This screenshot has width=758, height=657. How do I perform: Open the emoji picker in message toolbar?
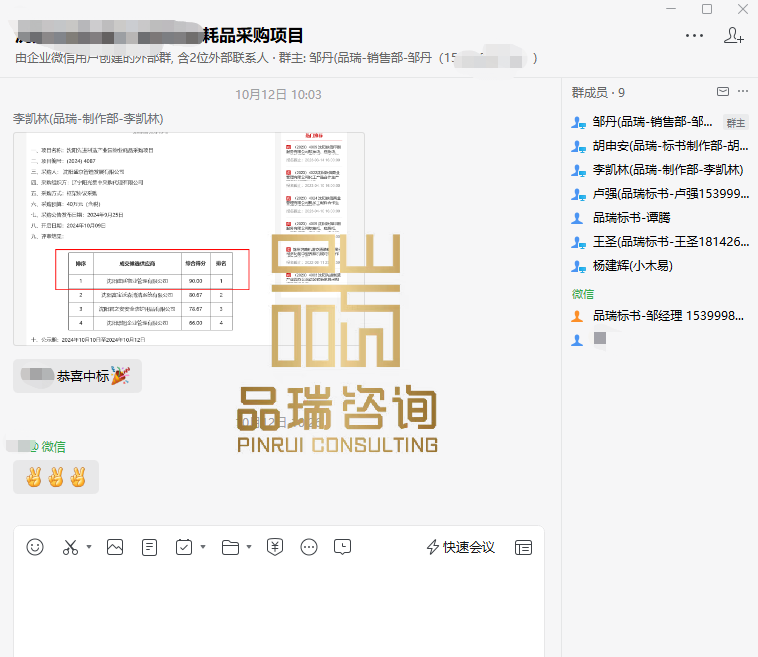tap(35, 547)
